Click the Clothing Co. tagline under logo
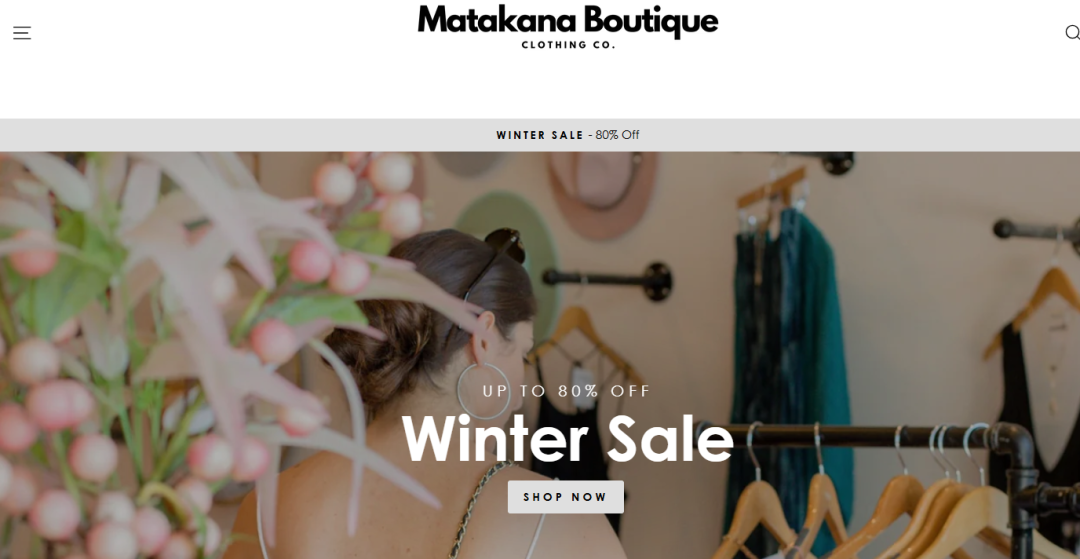 pyautogui.click(x=568, y=45)
